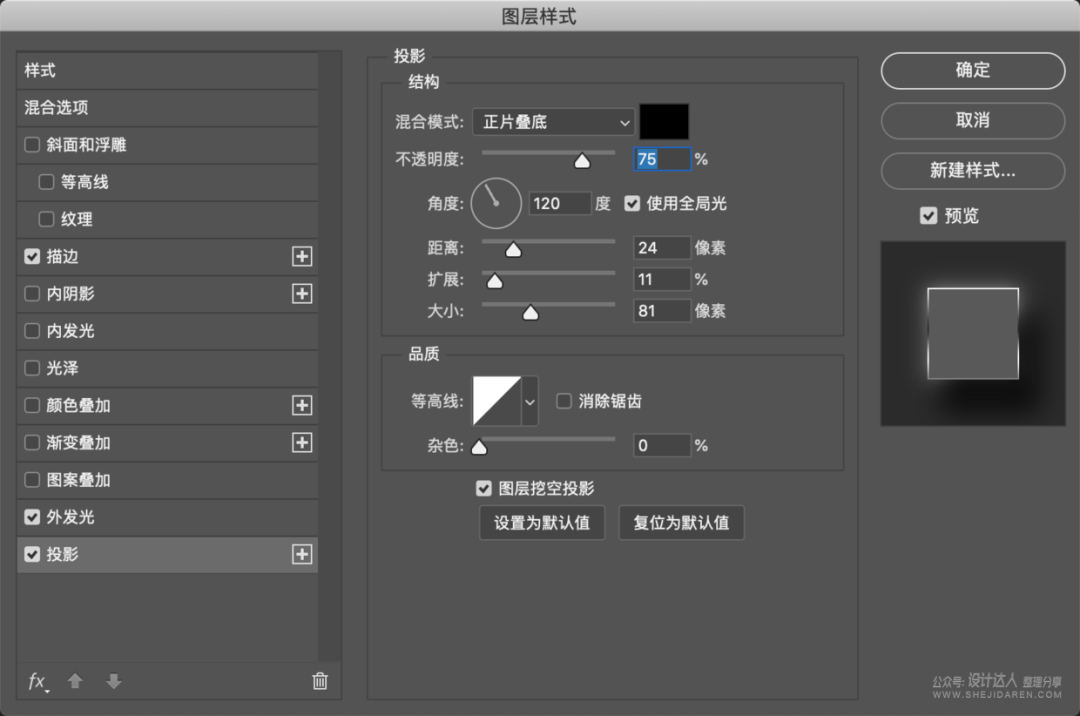Image resolution: width=1080 pixels, height=716 pixels.
Task: Click 设置为默认值 button
Action: 542,523
